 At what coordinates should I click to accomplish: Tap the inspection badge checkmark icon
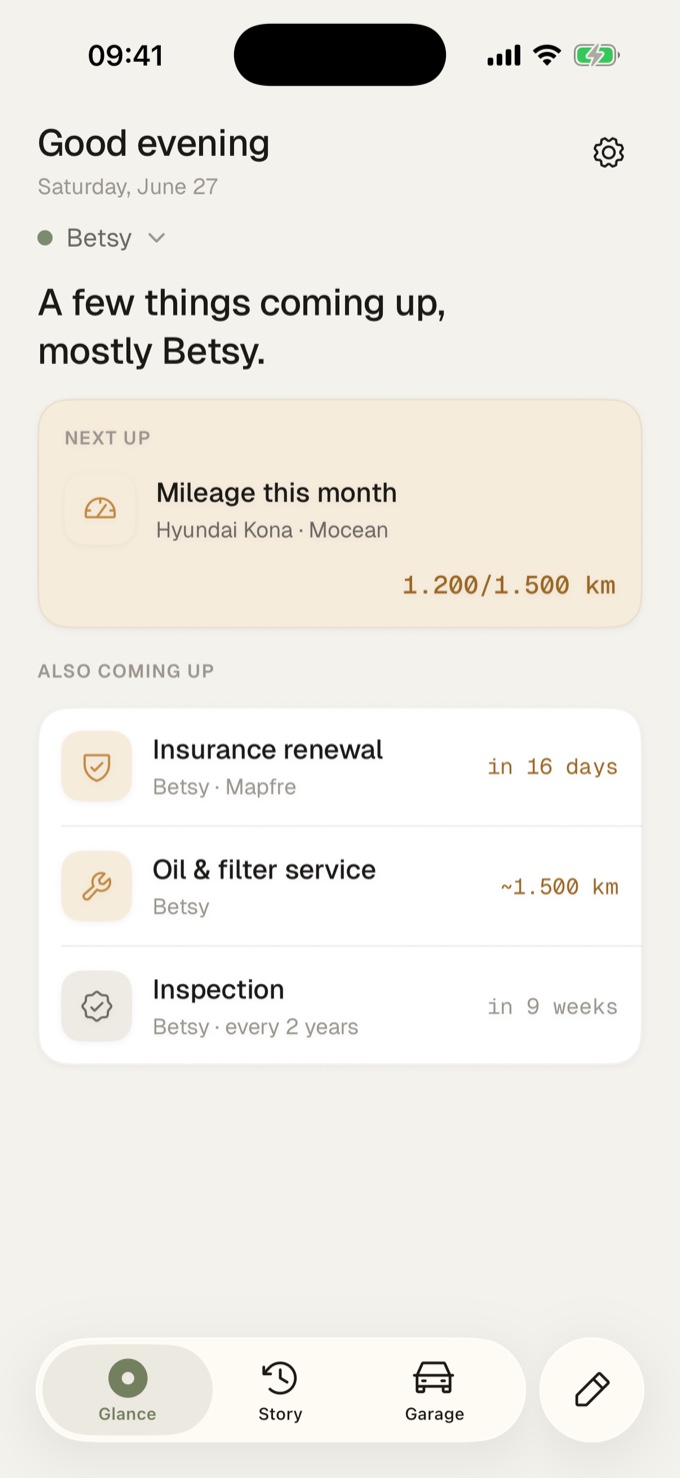click(x=96, y=1006)
